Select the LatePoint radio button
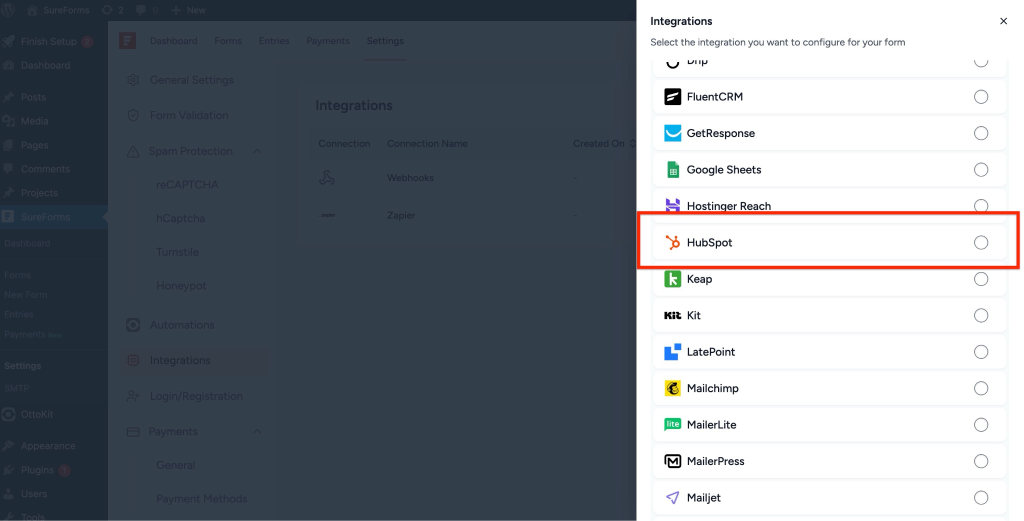Viewport: 1024px width, 521px height. click(981, 352)
